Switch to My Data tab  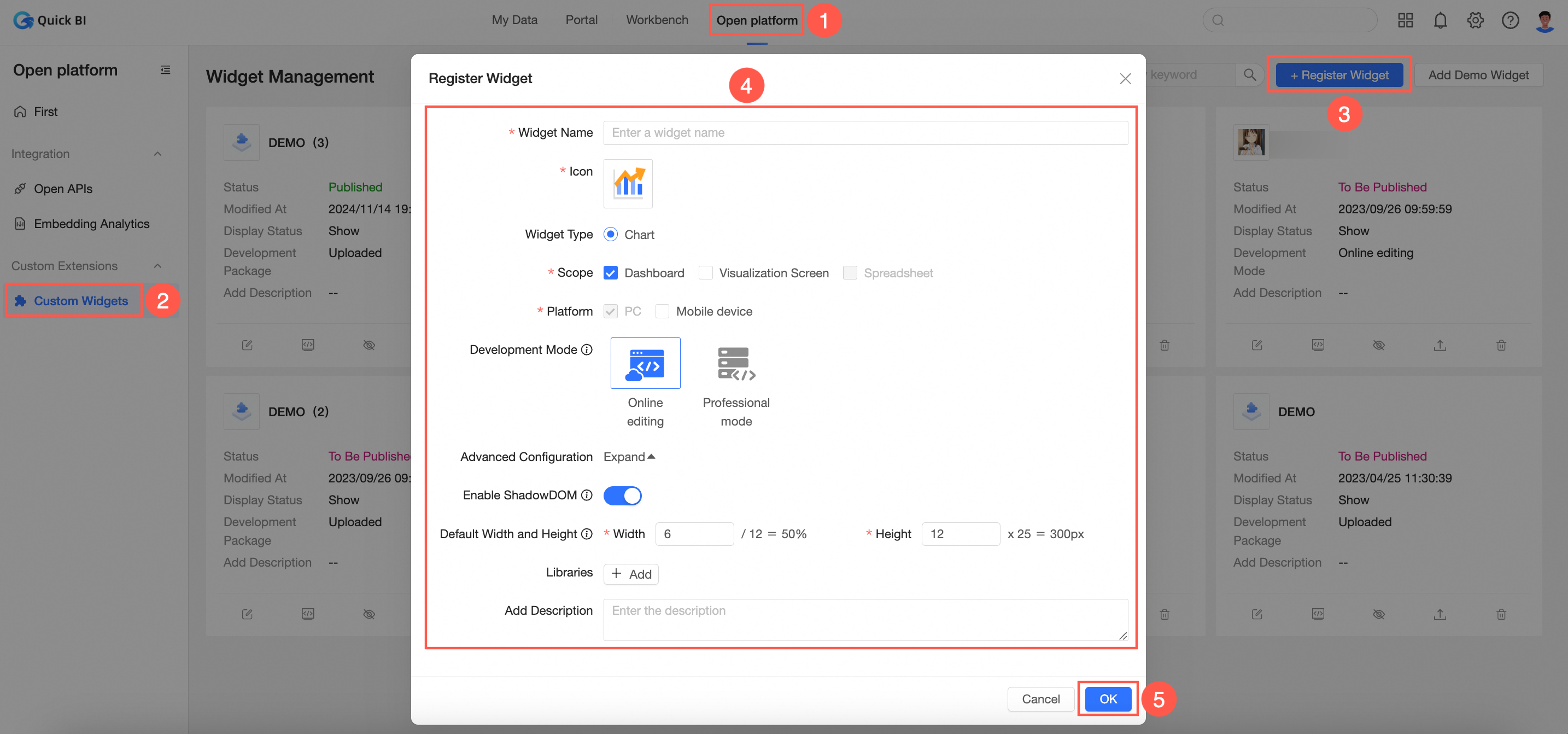click(514, 20)
